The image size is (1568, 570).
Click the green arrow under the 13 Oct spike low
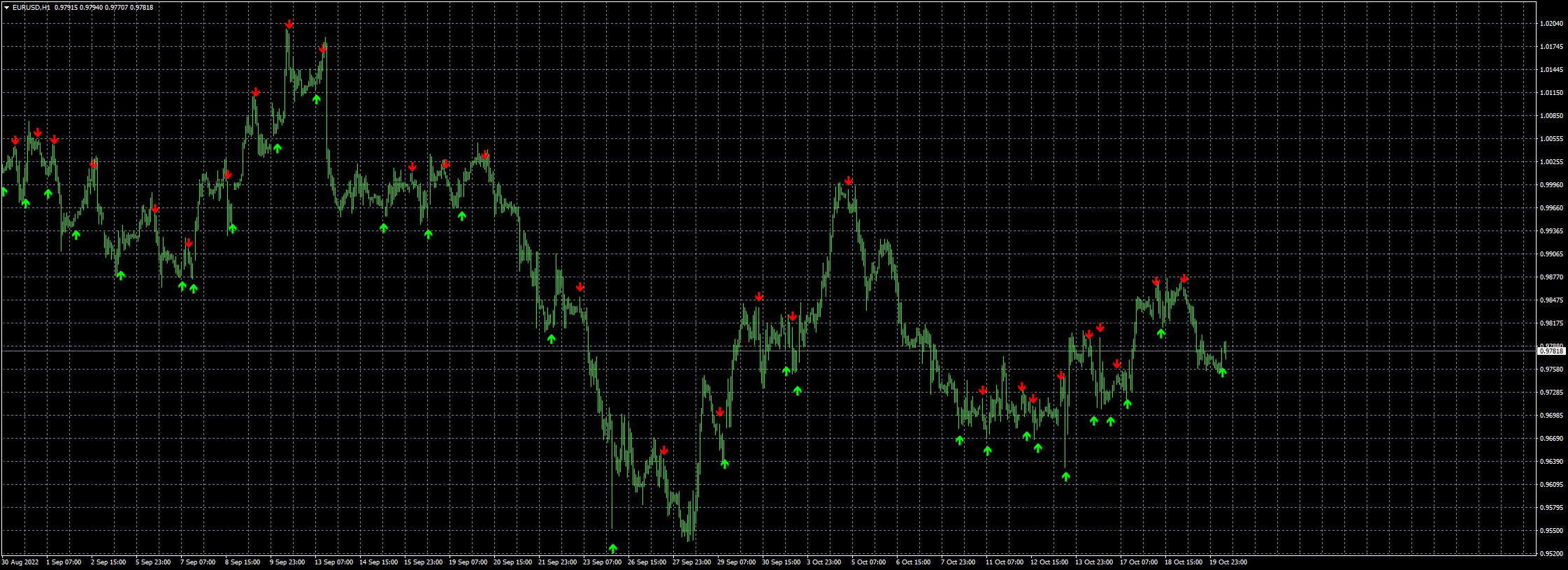1066,476
